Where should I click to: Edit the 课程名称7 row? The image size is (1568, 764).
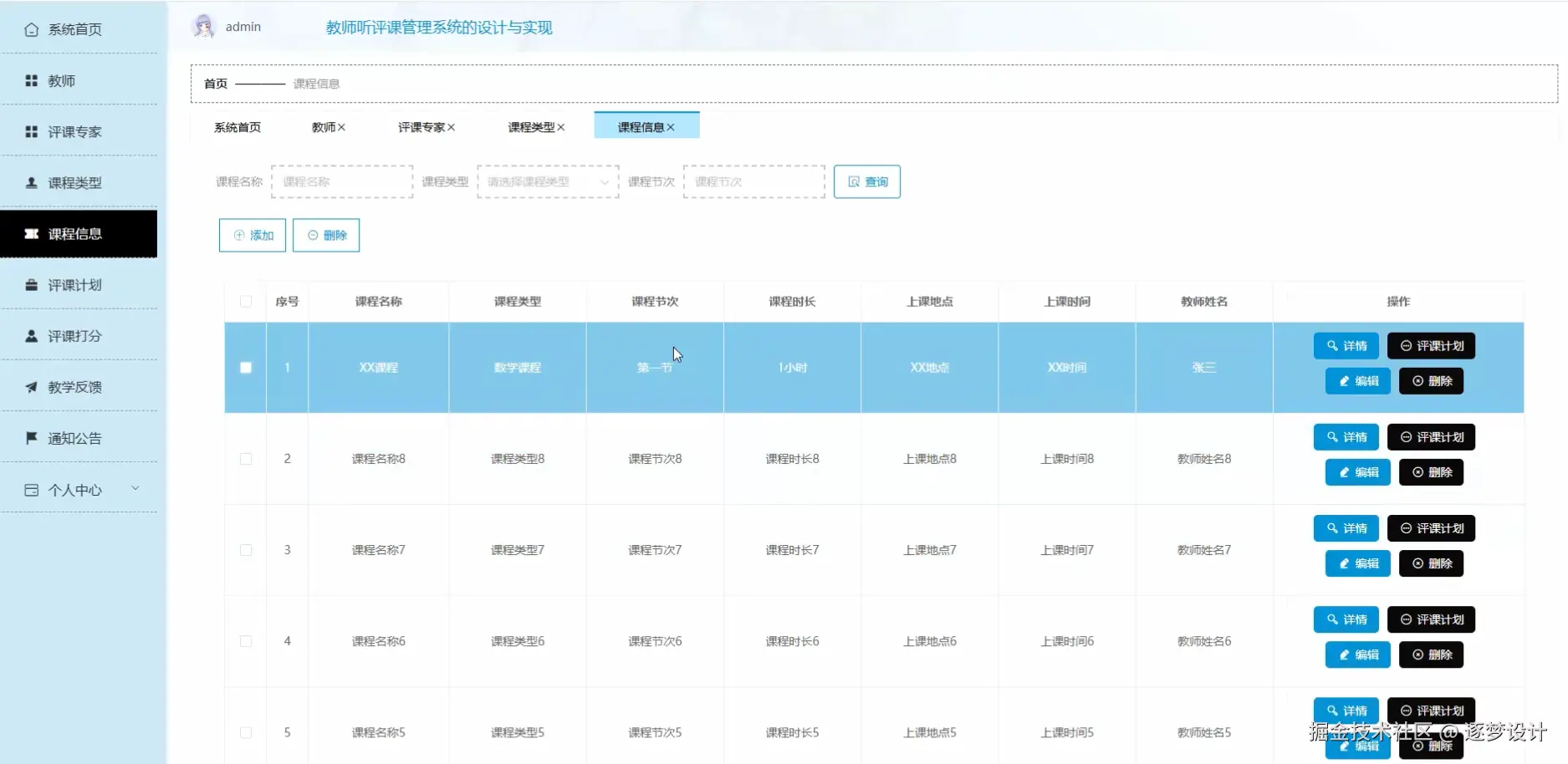click(1357, 563)
